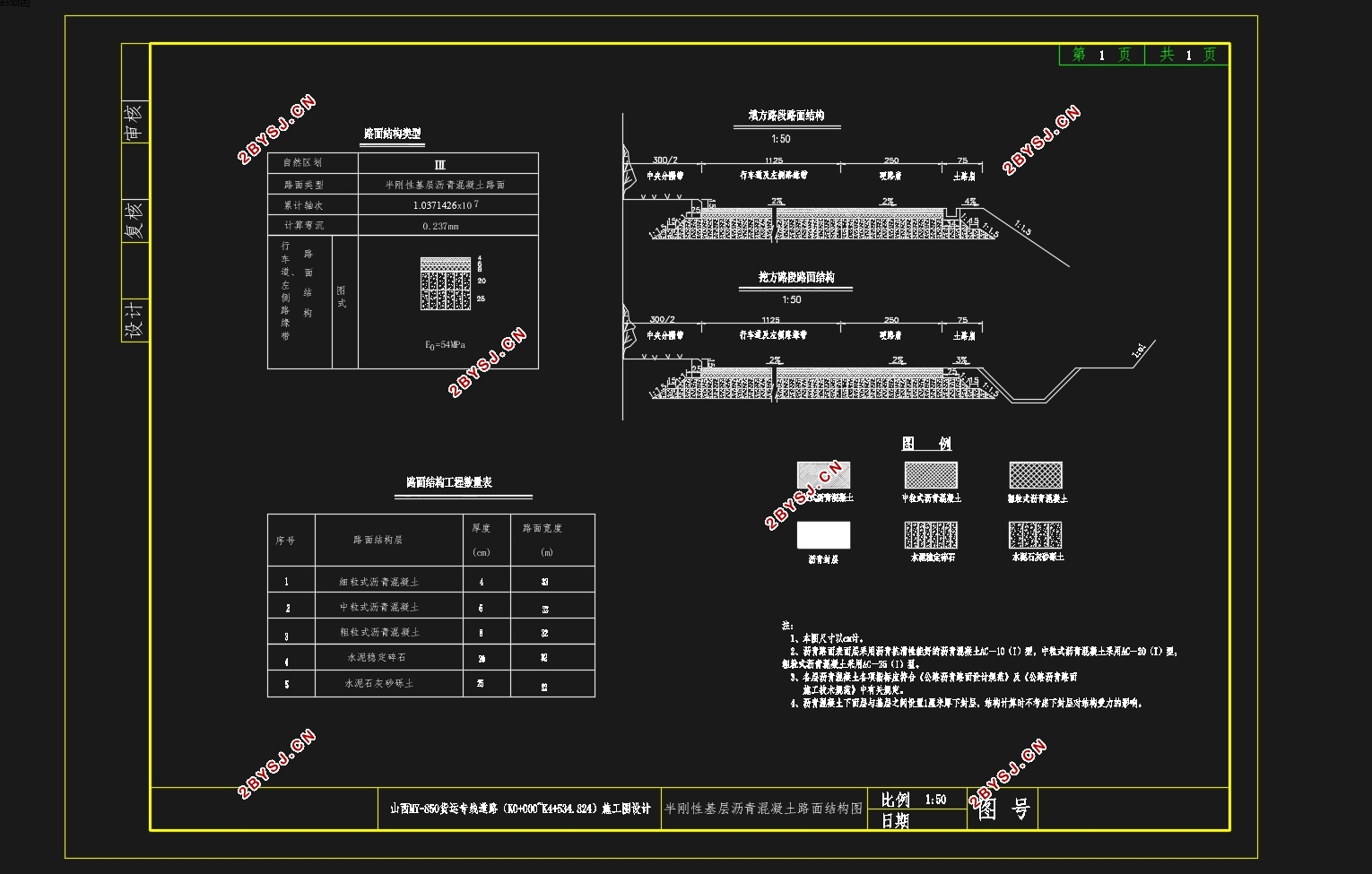Click the 挖方路段路面结构 title
The image size is (1372, 874).
[796, 277]
